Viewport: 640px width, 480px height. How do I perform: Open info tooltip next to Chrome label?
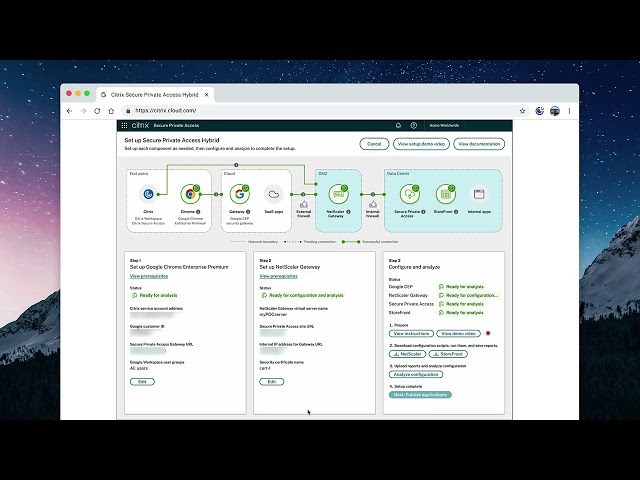coord(198,212)
